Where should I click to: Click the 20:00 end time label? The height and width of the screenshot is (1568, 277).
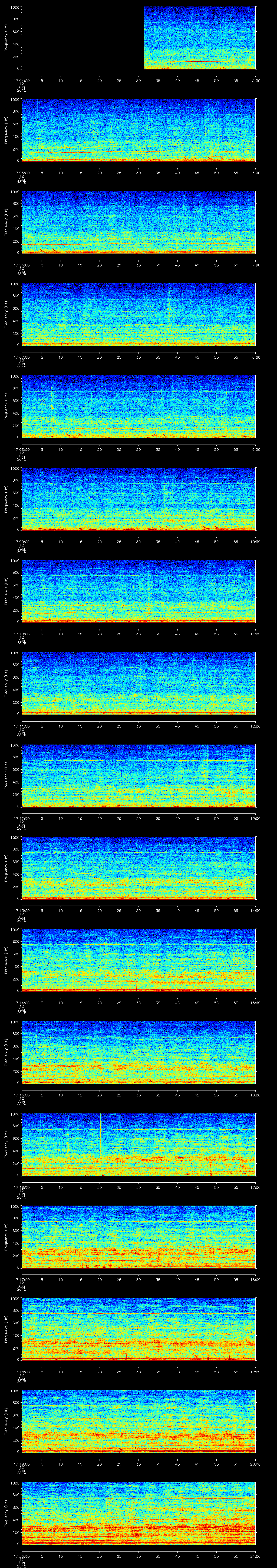[x=255, y=1463]
